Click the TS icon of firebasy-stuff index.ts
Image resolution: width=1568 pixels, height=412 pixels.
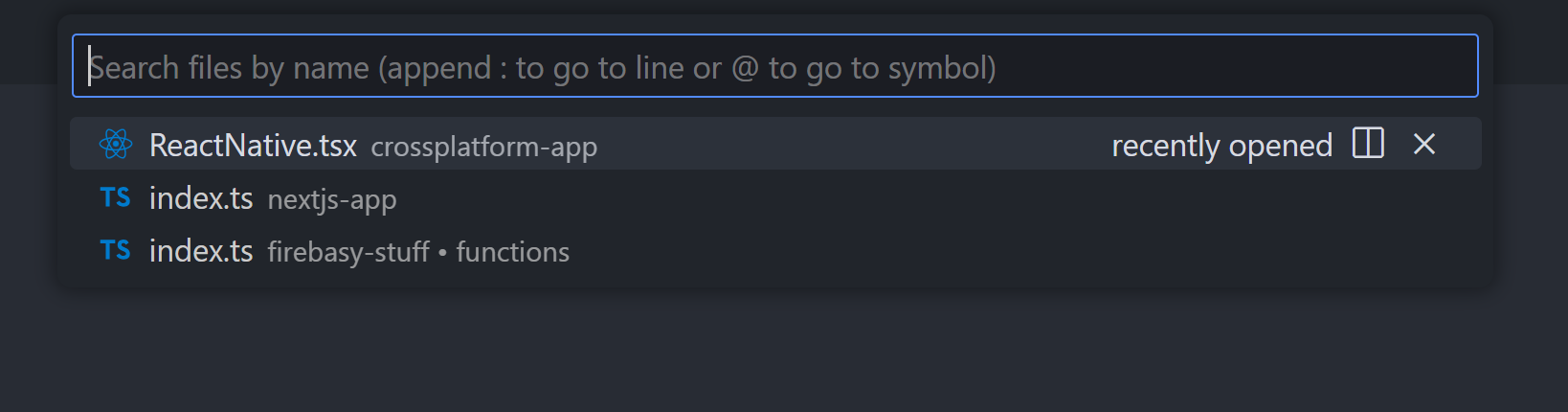tap(116, 251)
